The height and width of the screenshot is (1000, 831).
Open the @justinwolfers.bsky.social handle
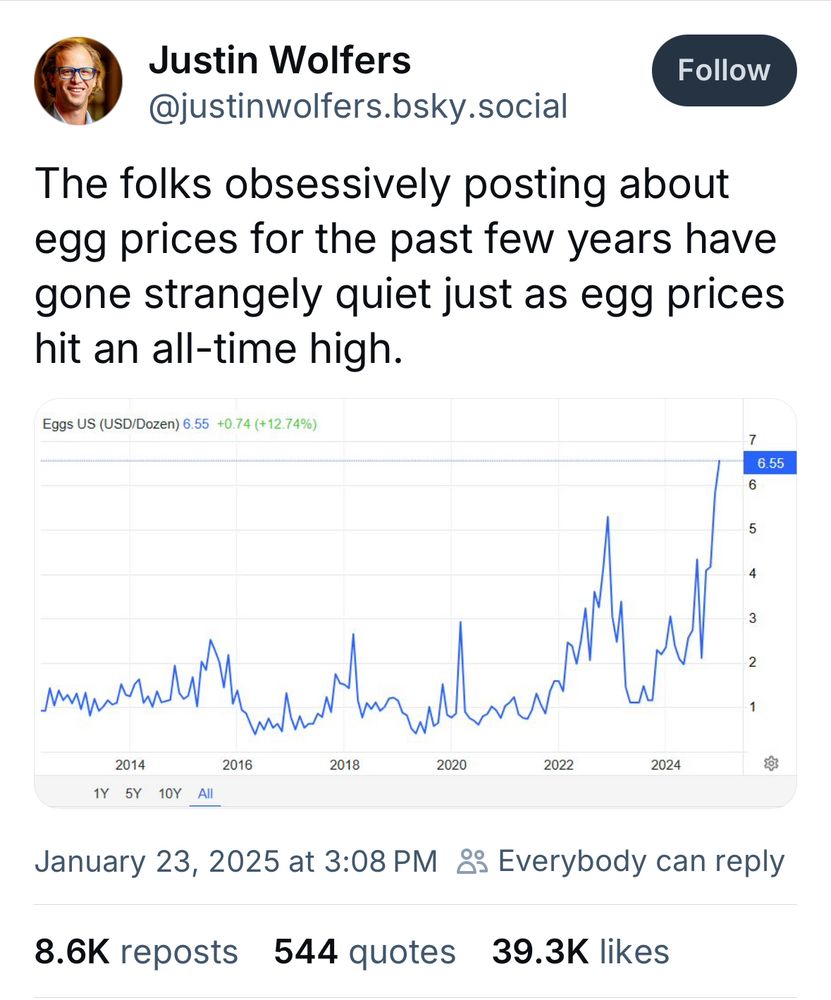click(358, 106)
